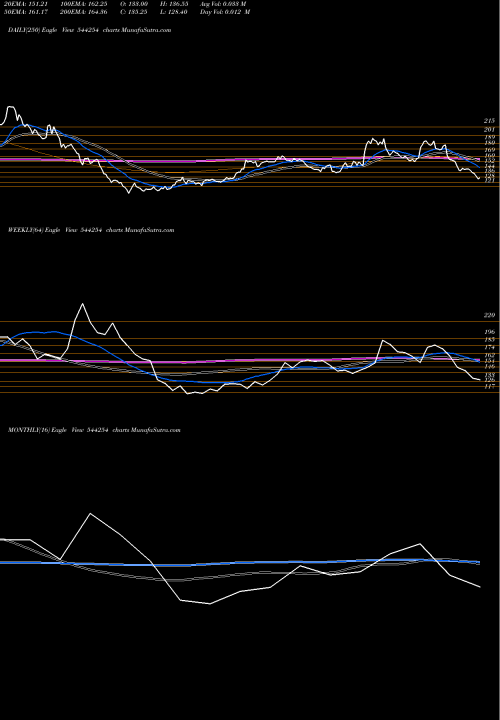Viewport: 500px width, 720px height.
Task: Click the low price L: 128.40
Action: point(175,12)
